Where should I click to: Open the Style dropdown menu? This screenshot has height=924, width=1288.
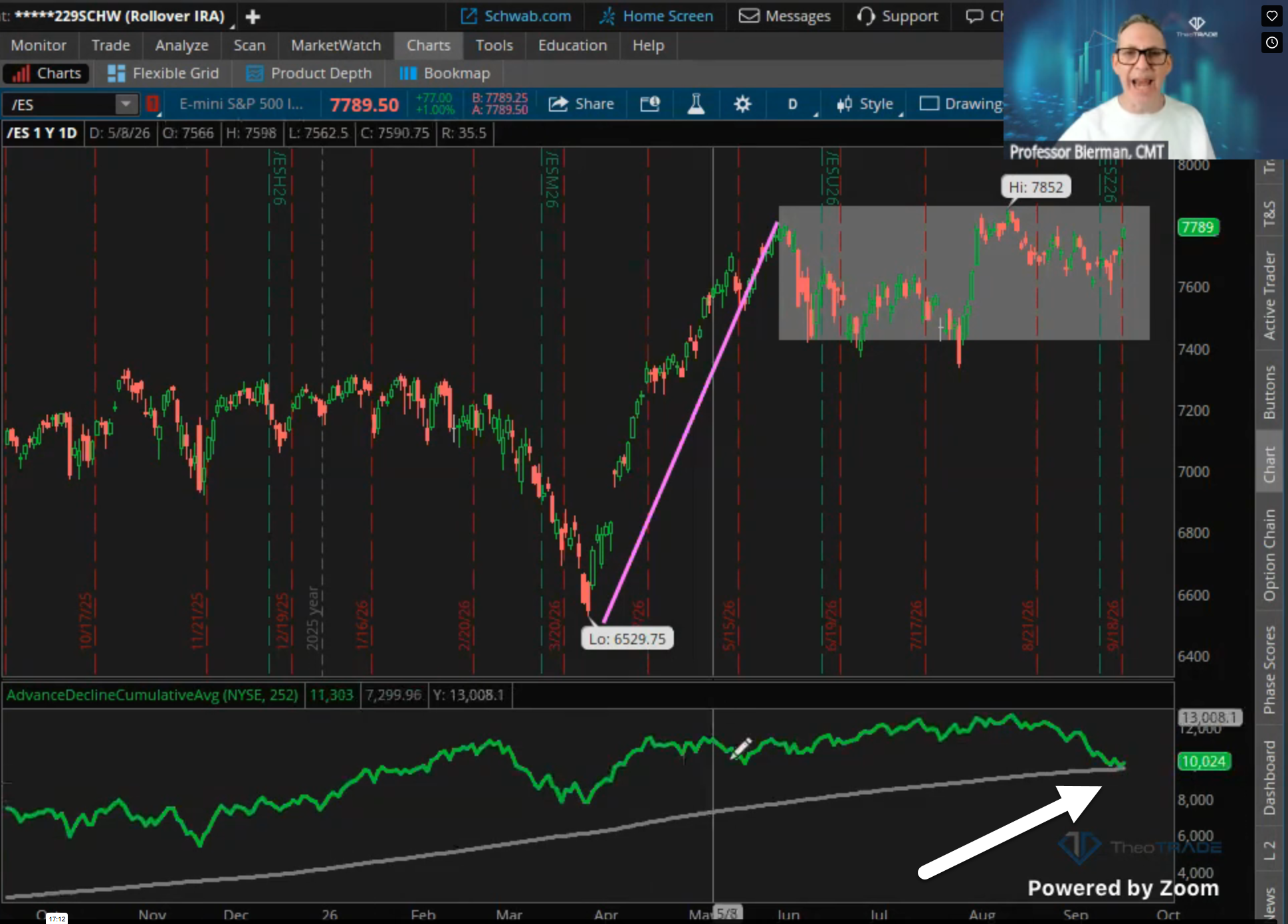[867, 104]
